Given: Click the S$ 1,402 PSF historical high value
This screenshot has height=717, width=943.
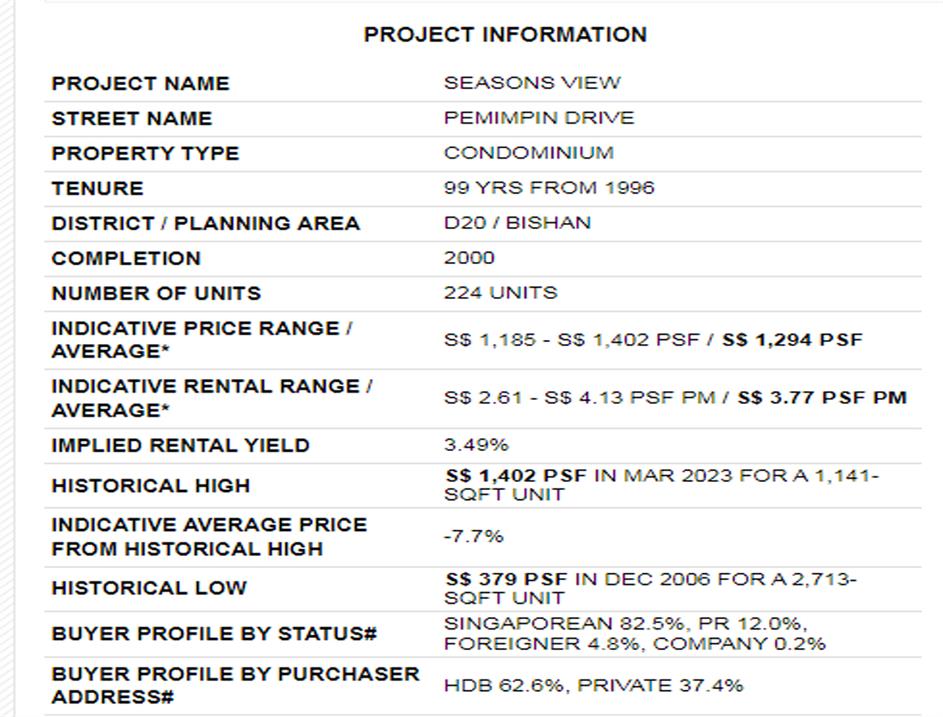Looking at the screenshot, I should click(516, 476).
